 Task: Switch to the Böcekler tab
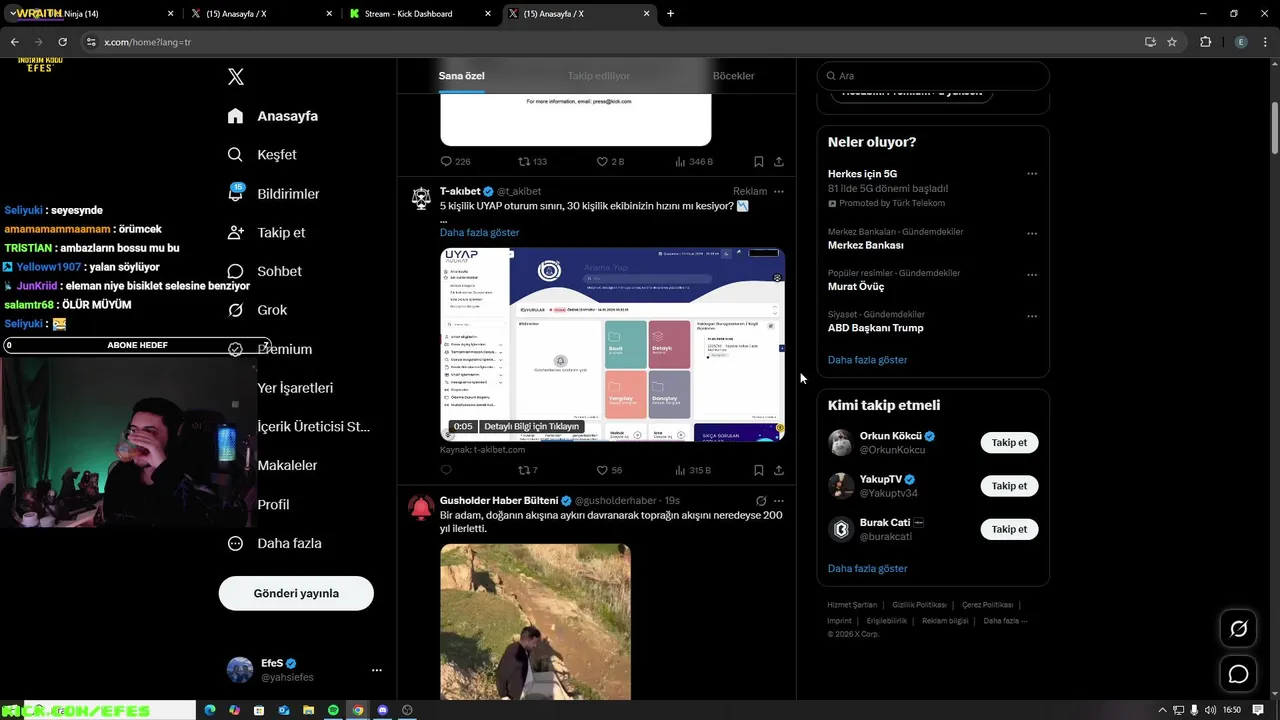(x=733, y=76)
